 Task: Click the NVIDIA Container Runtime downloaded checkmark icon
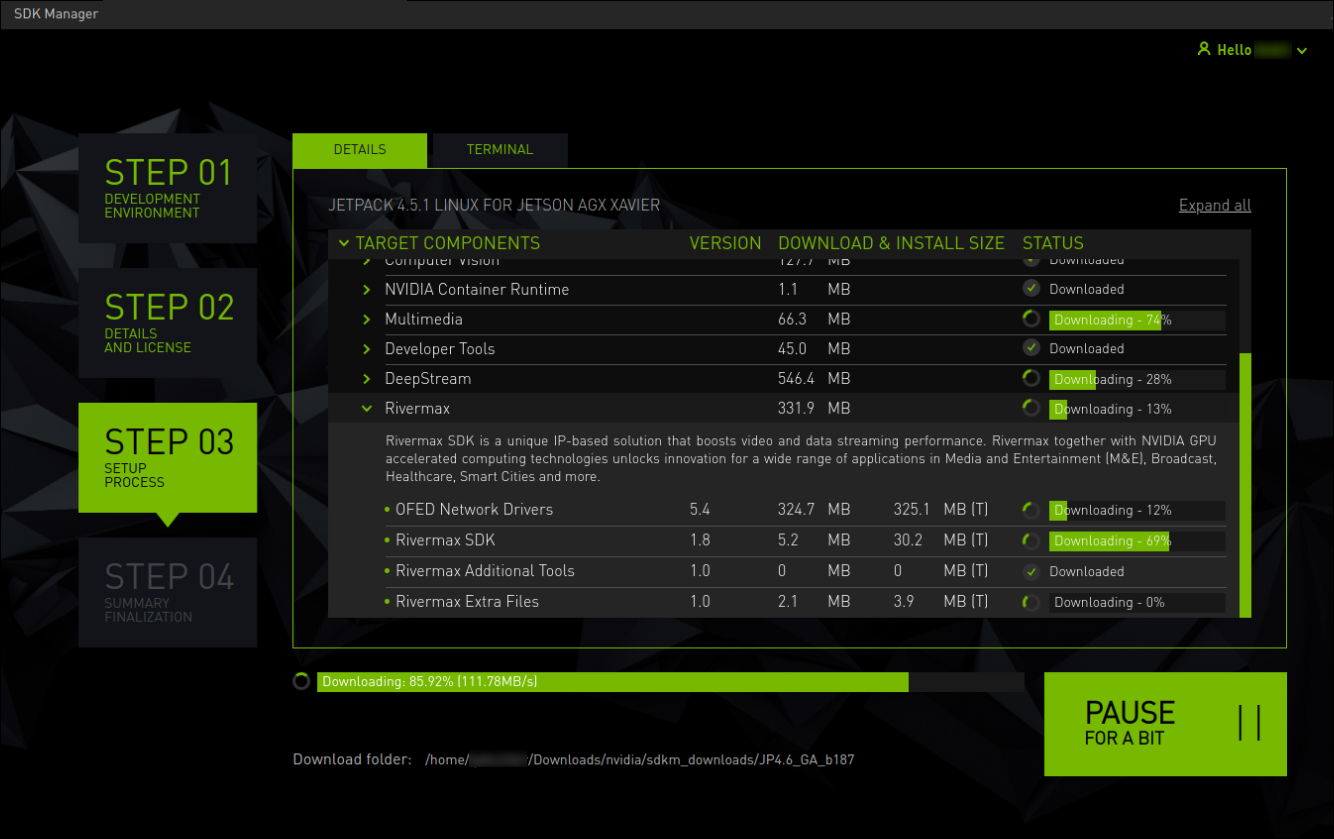coord(1031,289)
